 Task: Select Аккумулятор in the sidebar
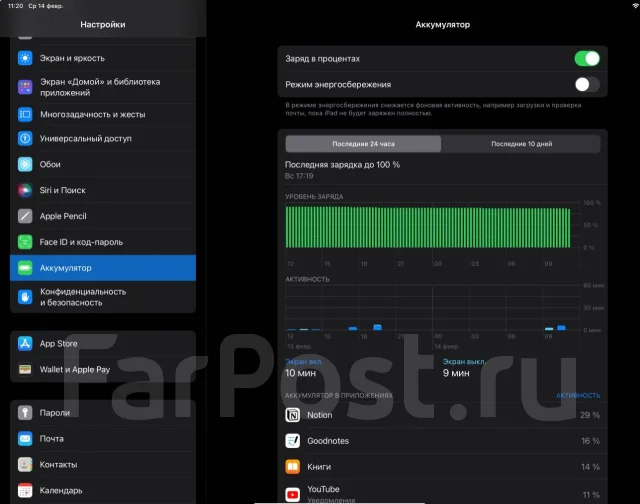pyautogui.click(x=103, y=268)
